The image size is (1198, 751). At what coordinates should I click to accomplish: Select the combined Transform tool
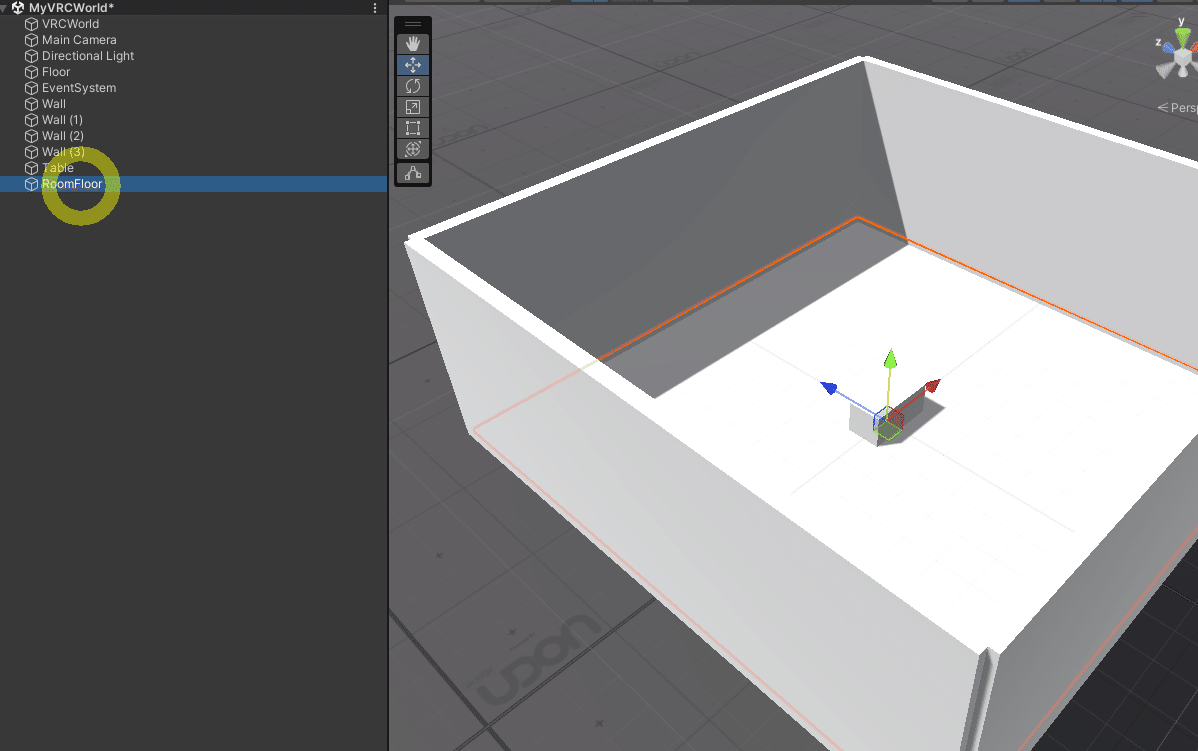coord(413,149)
